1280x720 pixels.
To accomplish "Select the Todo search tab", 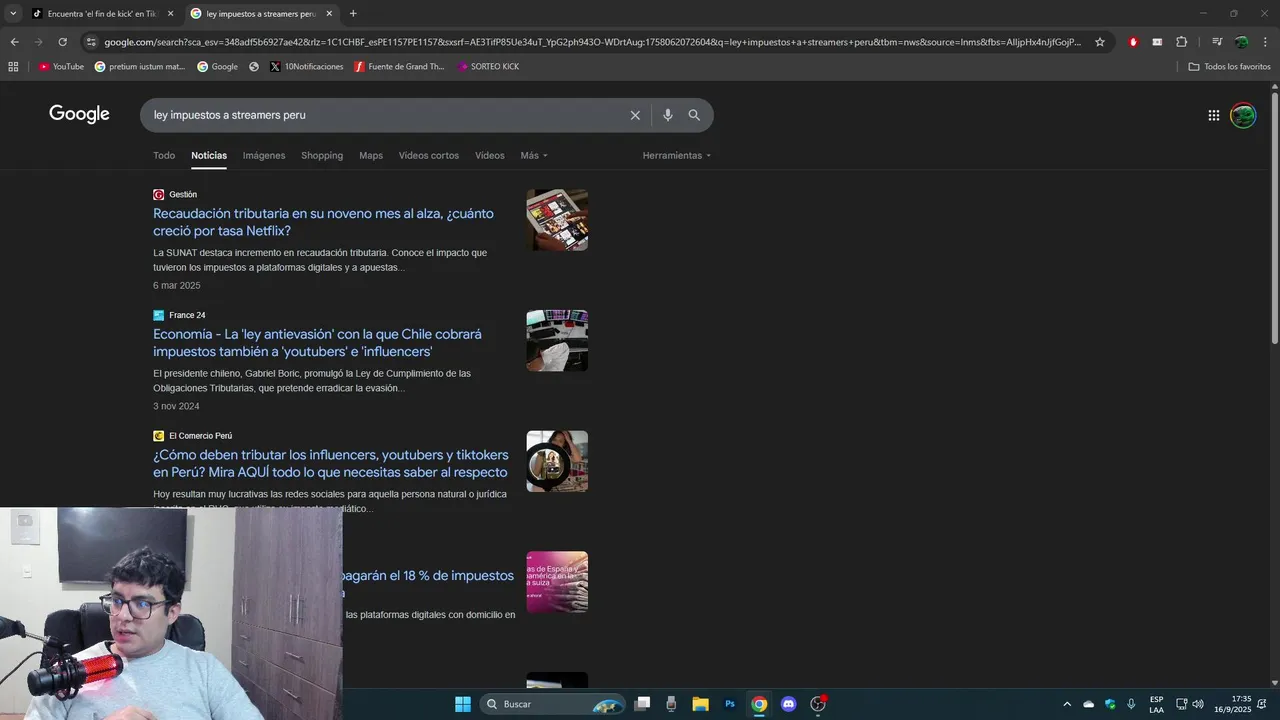I will [164, 155].
